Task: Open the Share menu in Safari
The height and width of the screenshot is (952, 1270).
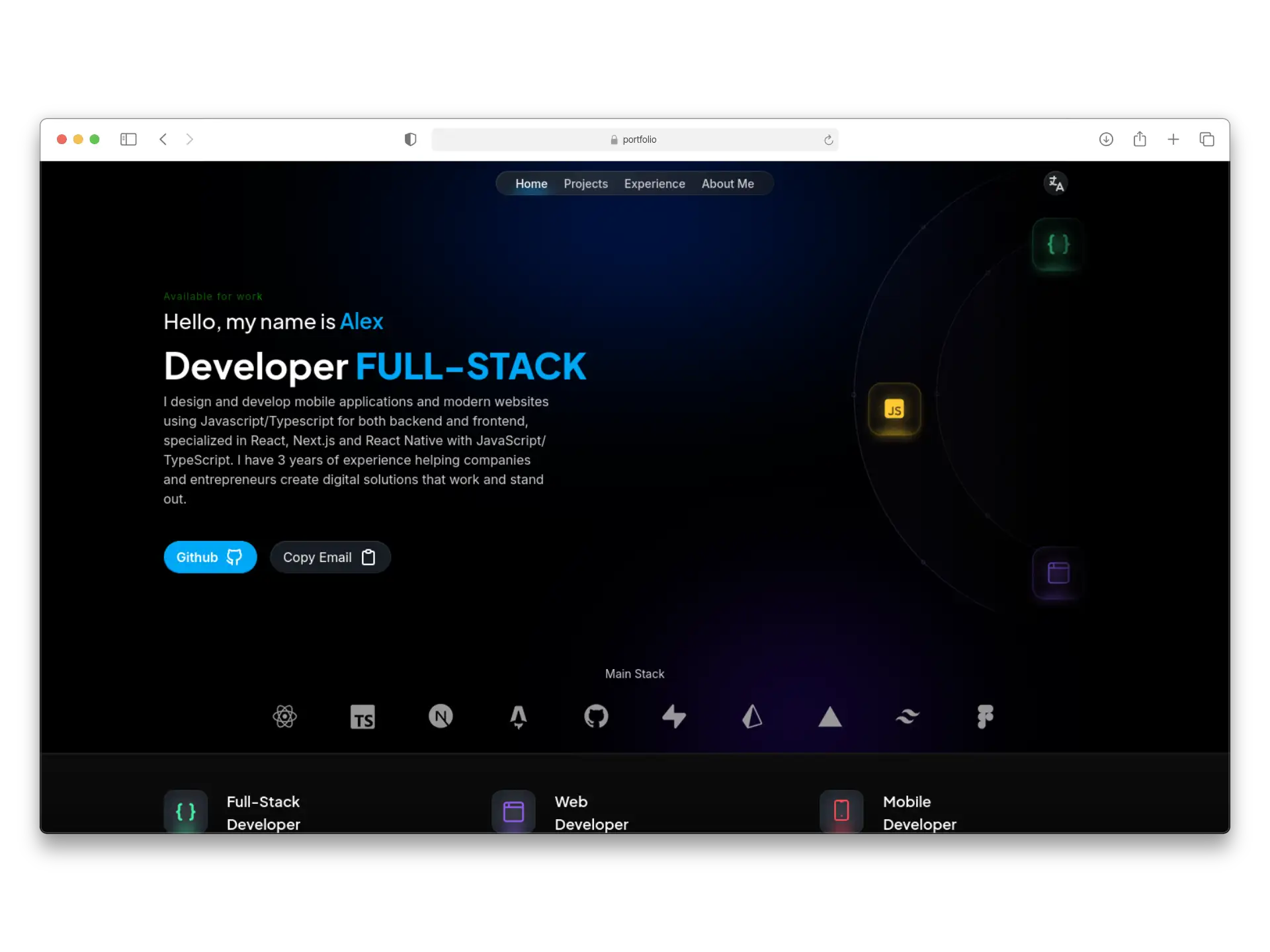Action: (1140, 139)
